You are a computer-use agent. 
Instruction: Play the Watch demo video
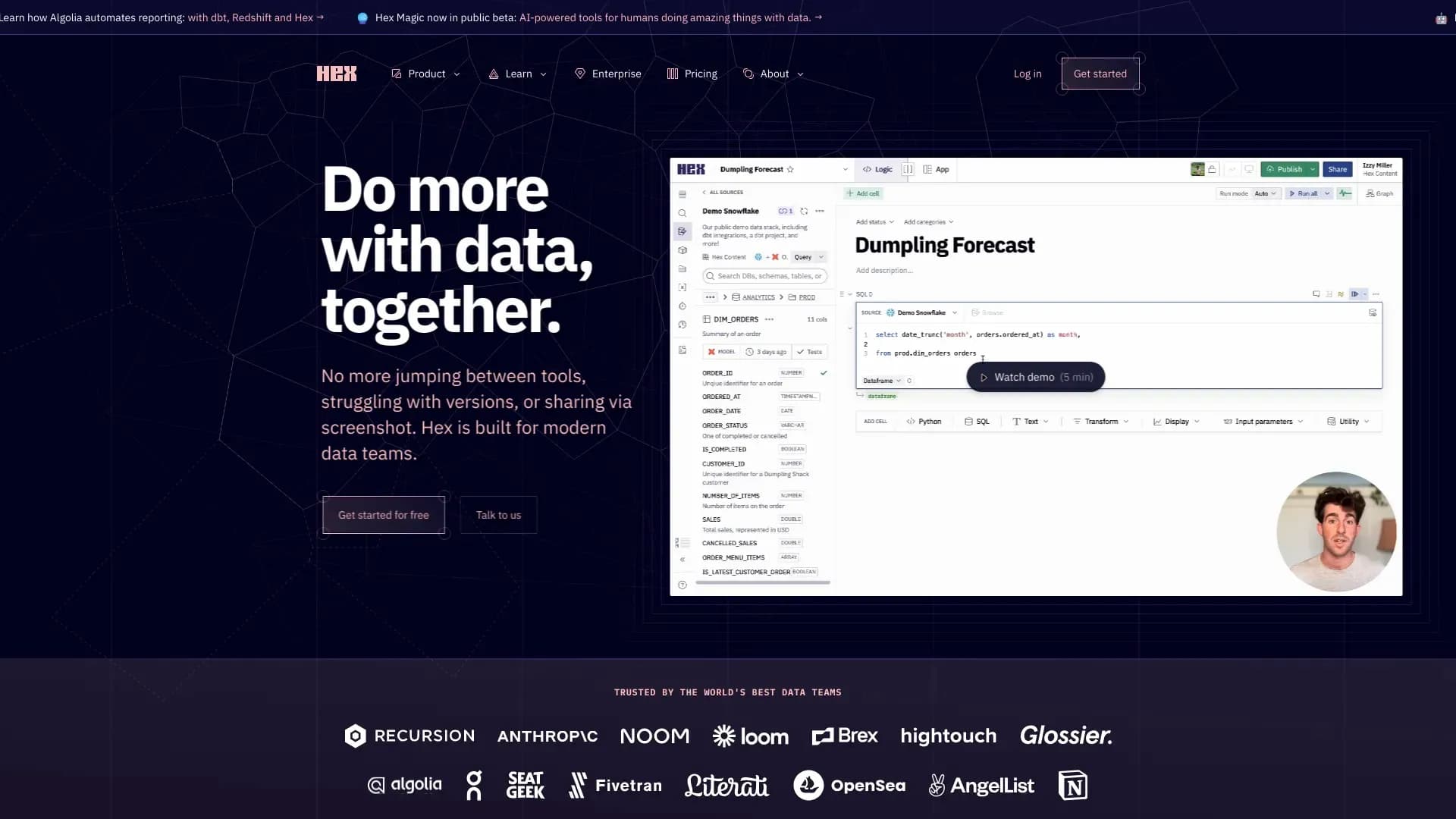[x=1035, y=377]
